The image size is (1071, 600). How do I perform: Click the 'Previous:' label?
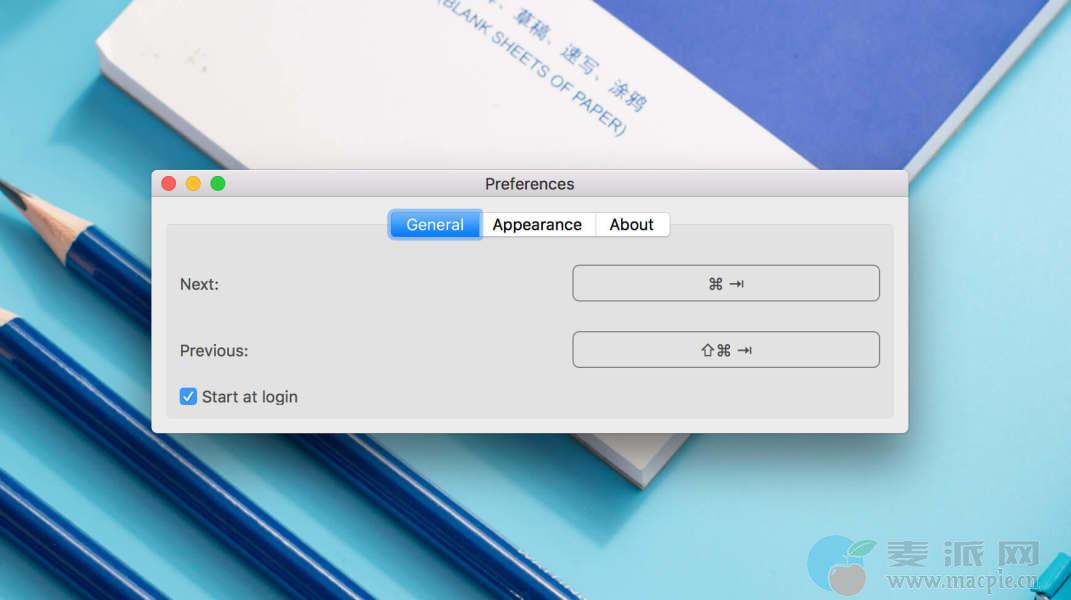(214, 351)
